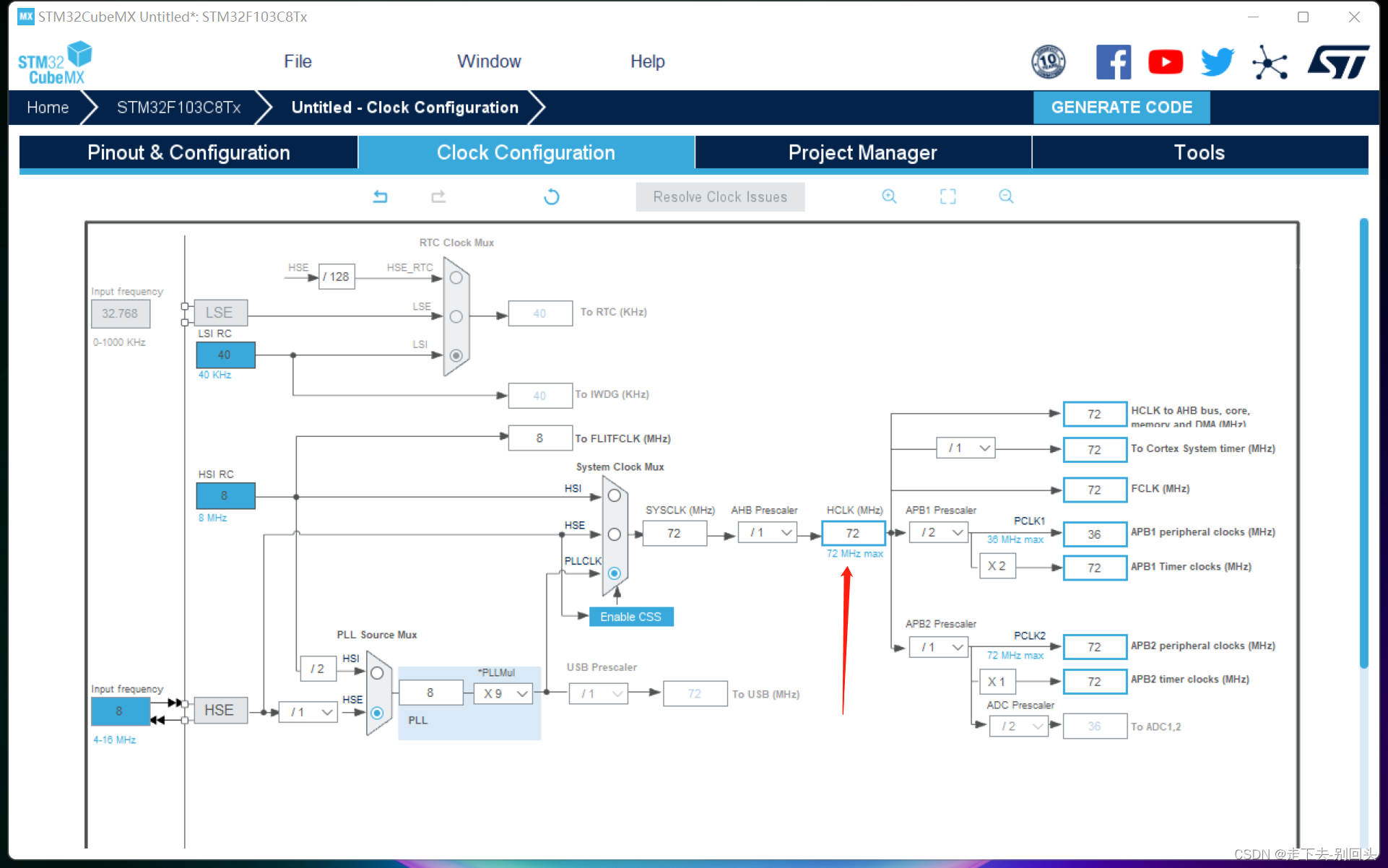Open the PLLMul X 9 dropdown

point(503,694)
